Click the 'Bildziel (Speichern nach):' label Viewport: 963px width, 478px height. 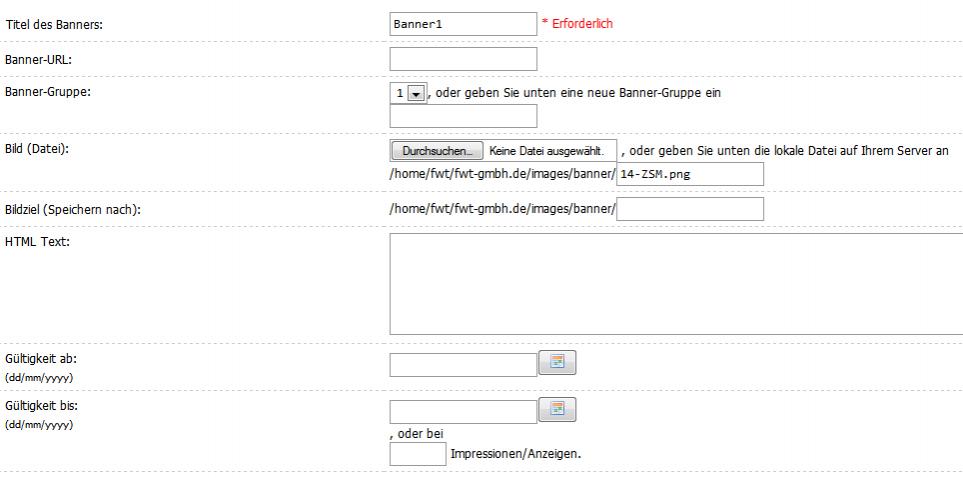coord(73,209)
